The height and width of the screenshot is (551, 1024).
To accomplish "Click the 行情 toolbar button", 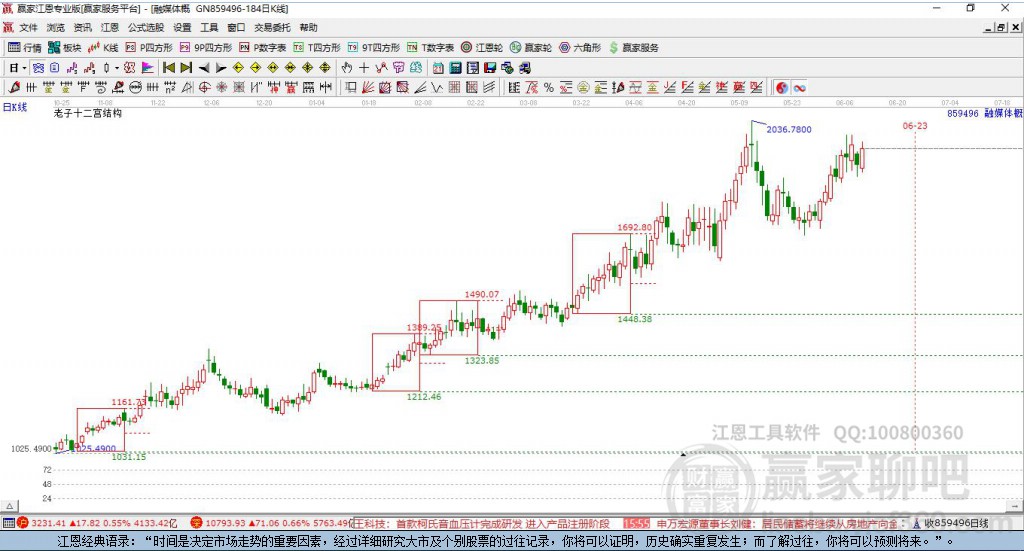I will (x=25, y=48).
